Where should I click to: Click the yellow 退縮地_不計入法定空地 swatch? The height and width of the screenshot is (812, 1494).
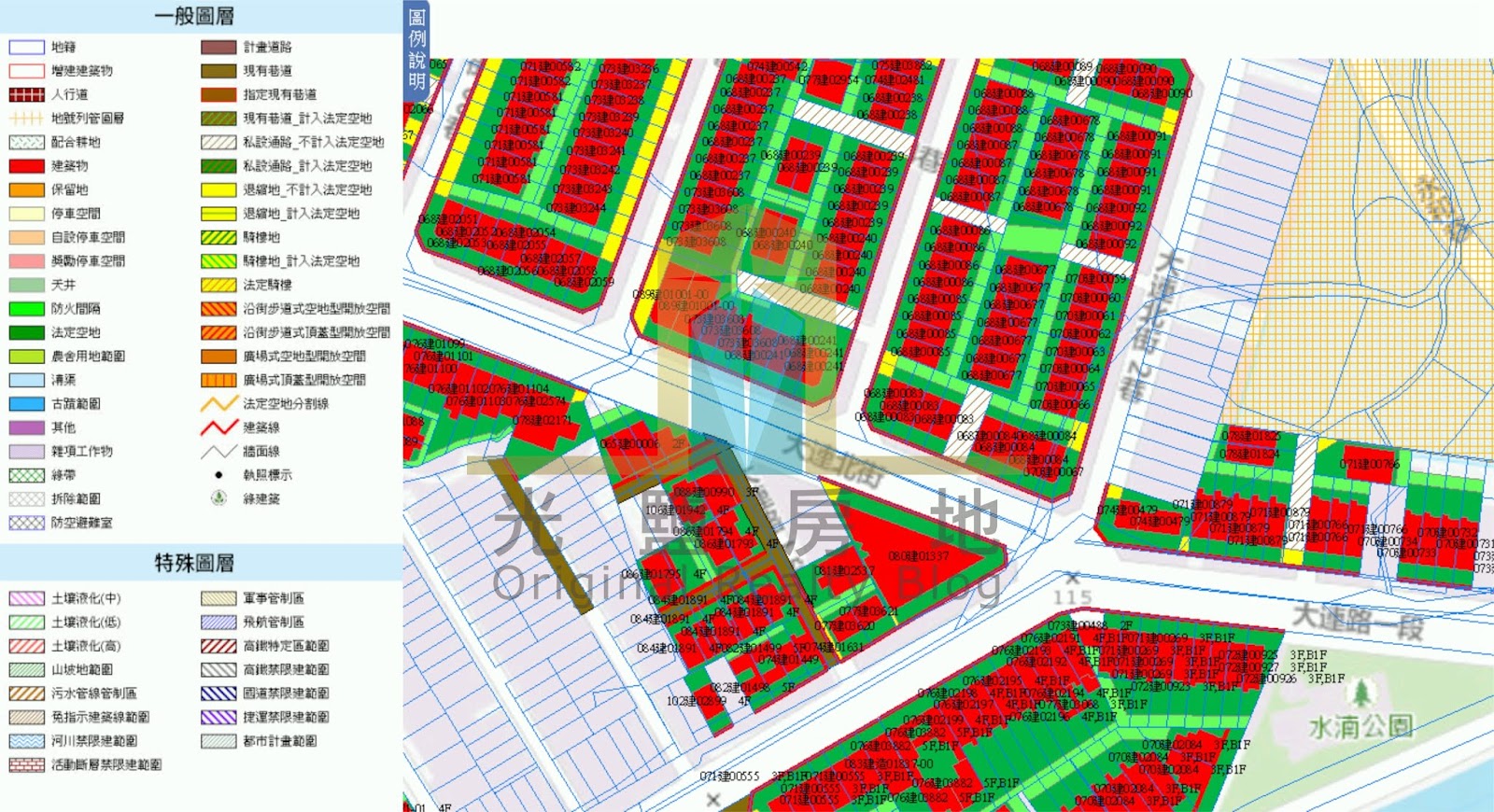pyautogui.click(x=218, y=189)
